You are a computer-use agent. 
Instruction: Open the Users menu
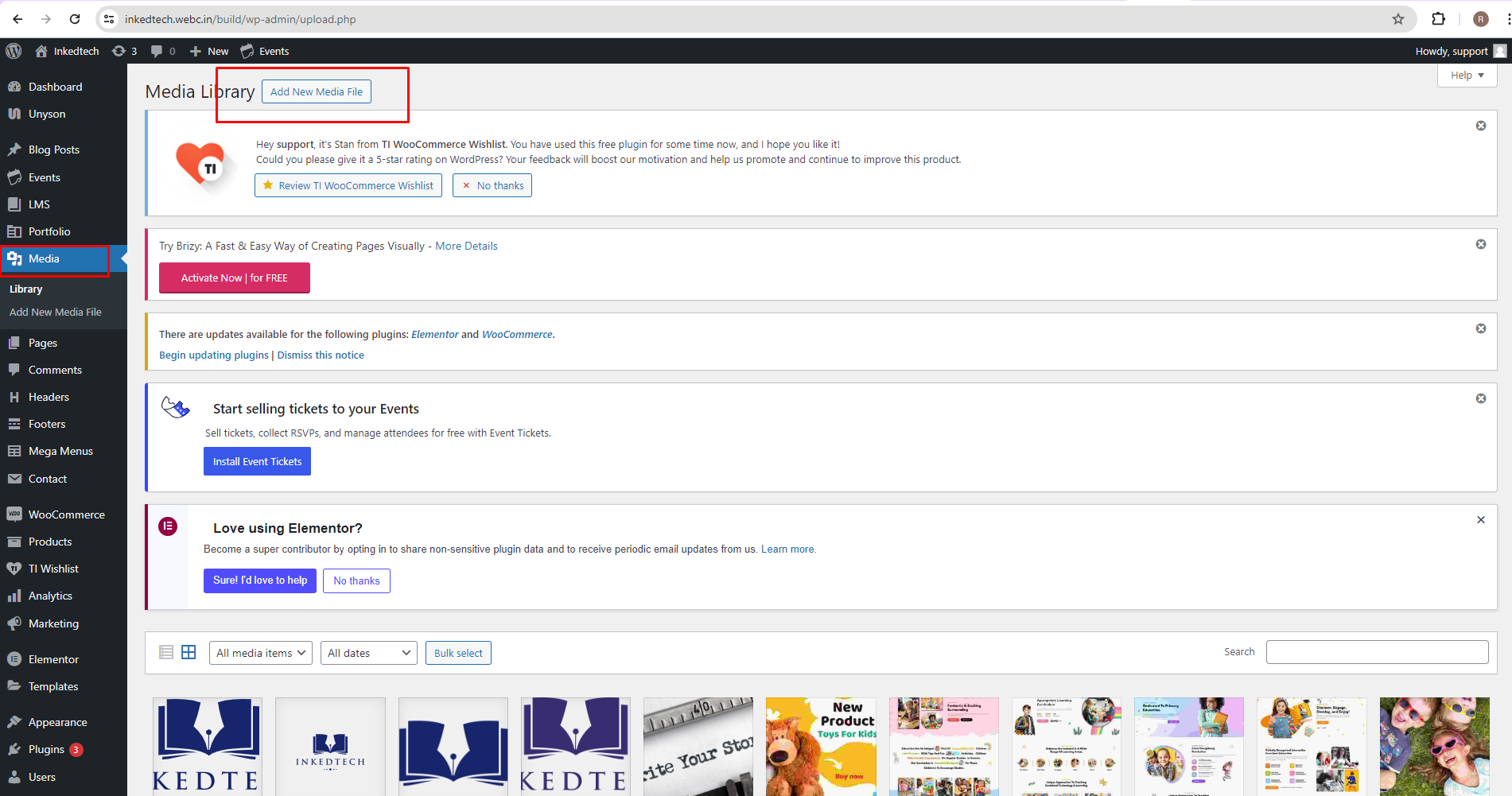click(42, 777)
